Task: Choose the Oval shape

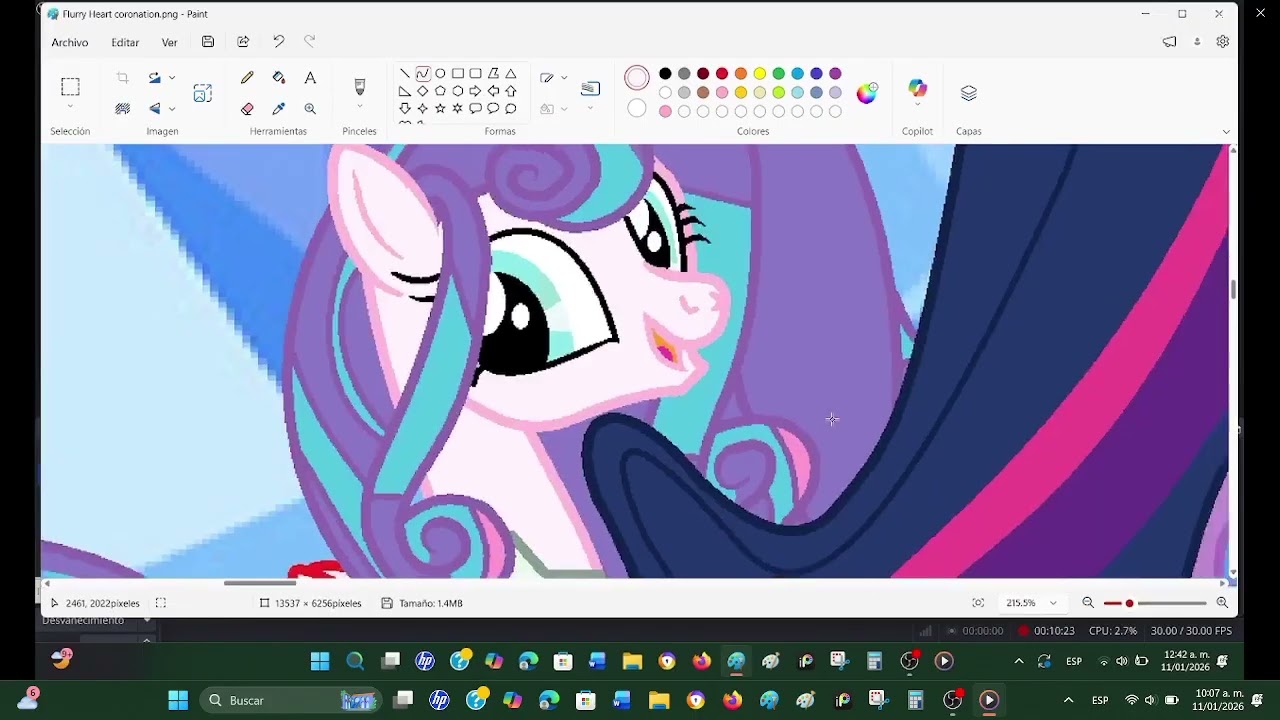Action: [x=440, y=73]
